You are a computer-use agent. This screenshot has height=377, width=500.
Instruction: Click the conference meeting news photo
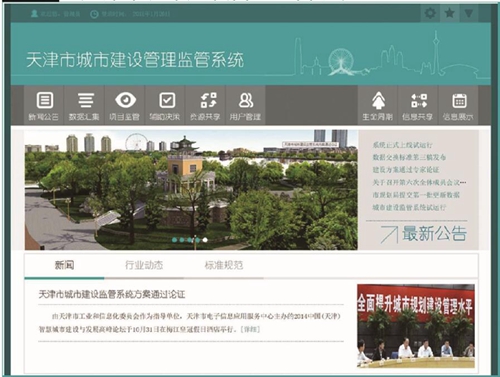416,326
